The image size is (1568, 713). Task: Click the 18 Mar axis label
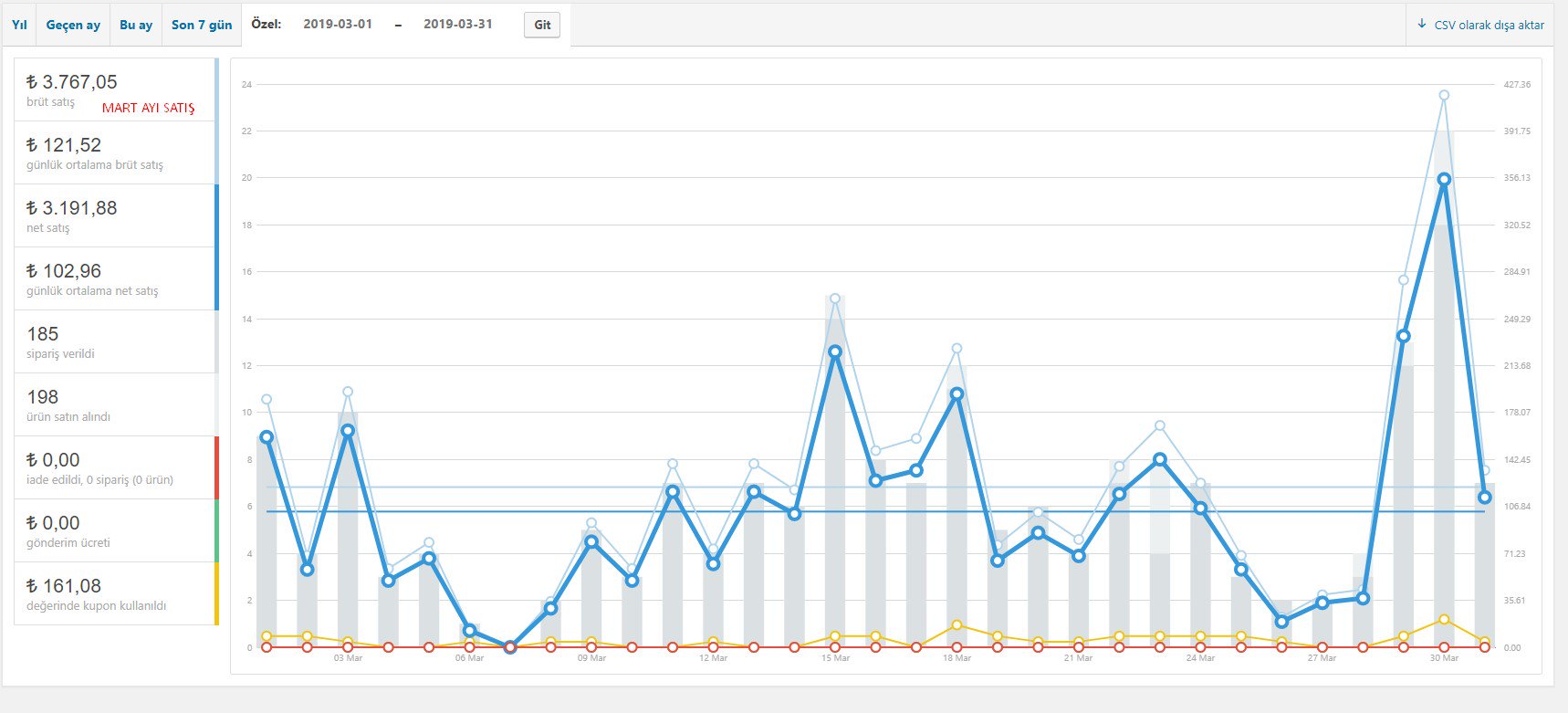[x=956, y=658]
